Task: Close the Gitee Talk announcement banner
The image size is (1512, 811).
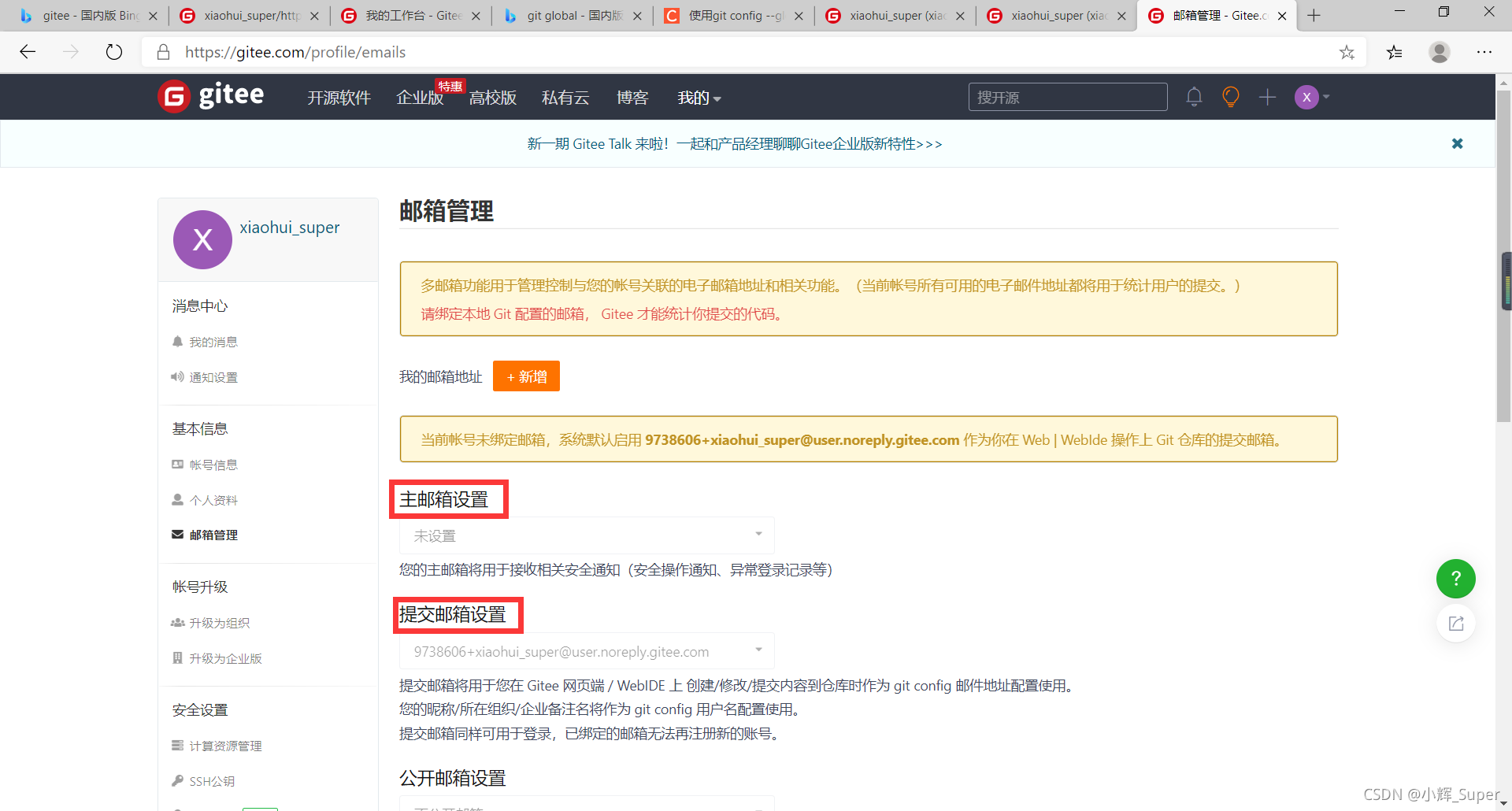Action: (1457, 143)
